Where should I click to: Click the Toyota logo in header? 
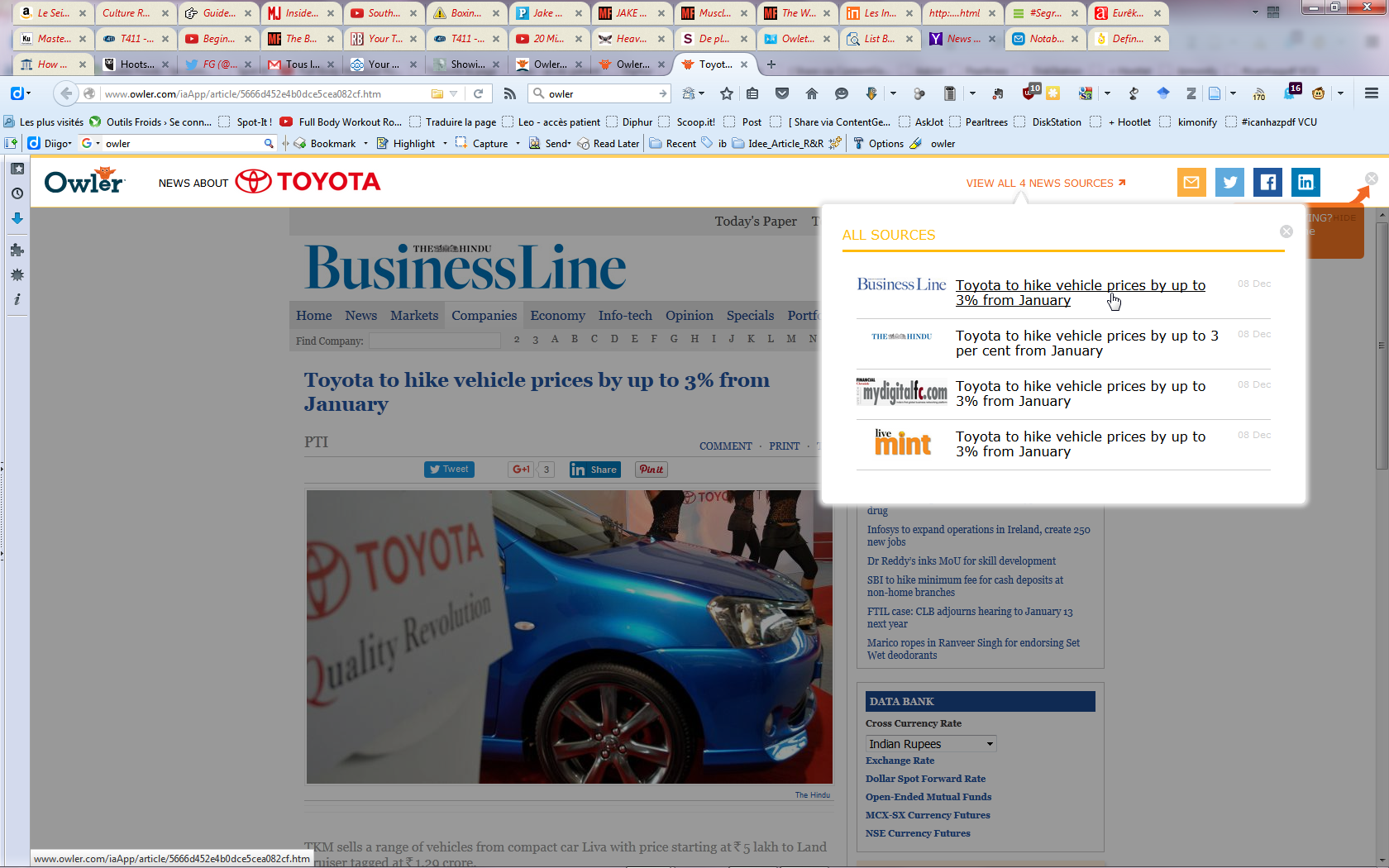coord(308,181)
